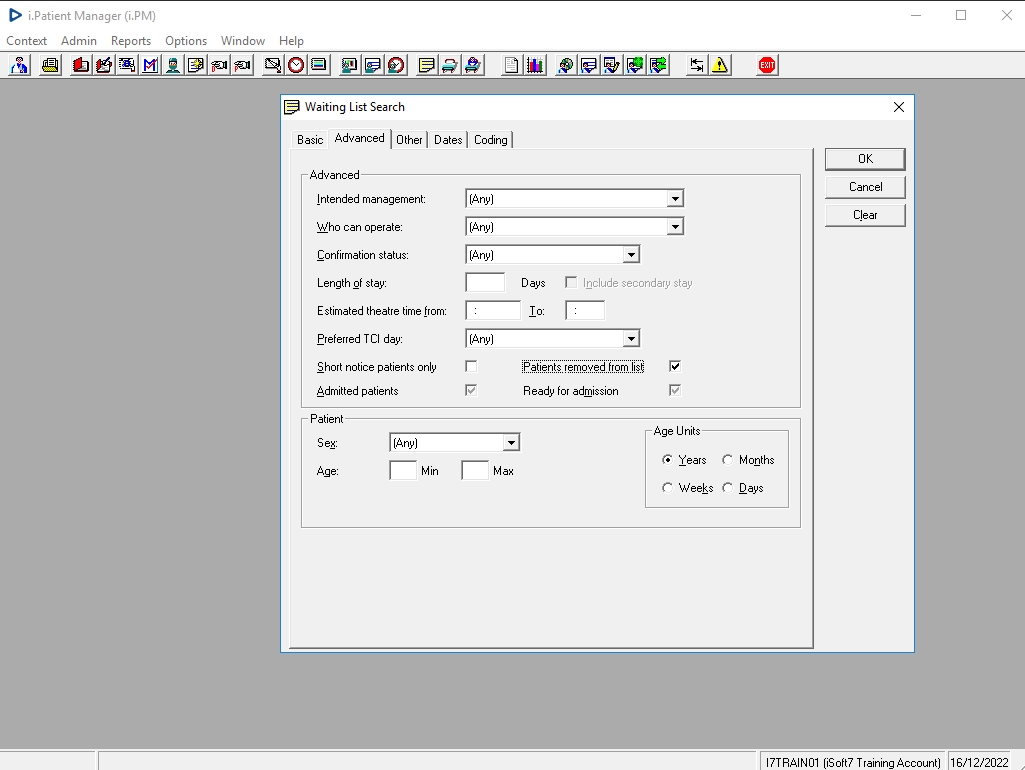The width and height of the screenshot is (1025, 770).
Task: Select the Months age unit
Action: coord(728,460)
